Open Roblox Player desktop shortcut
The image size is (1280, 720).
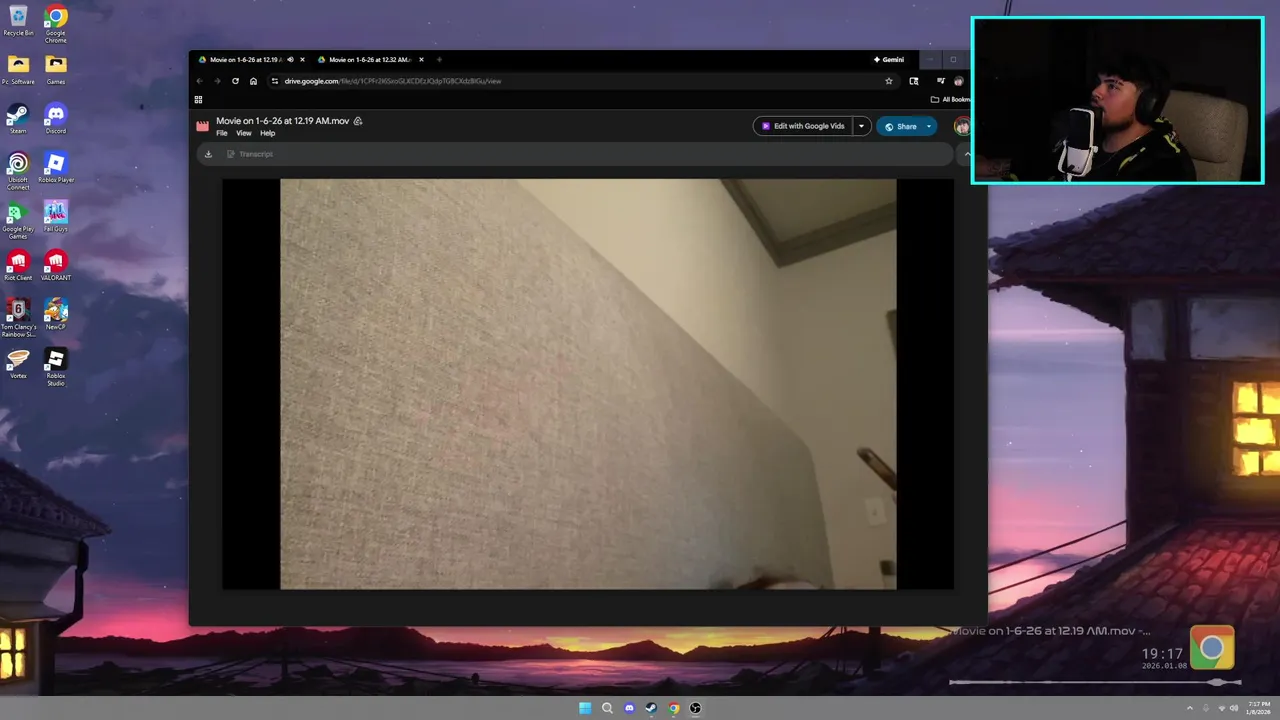point(56,167)
